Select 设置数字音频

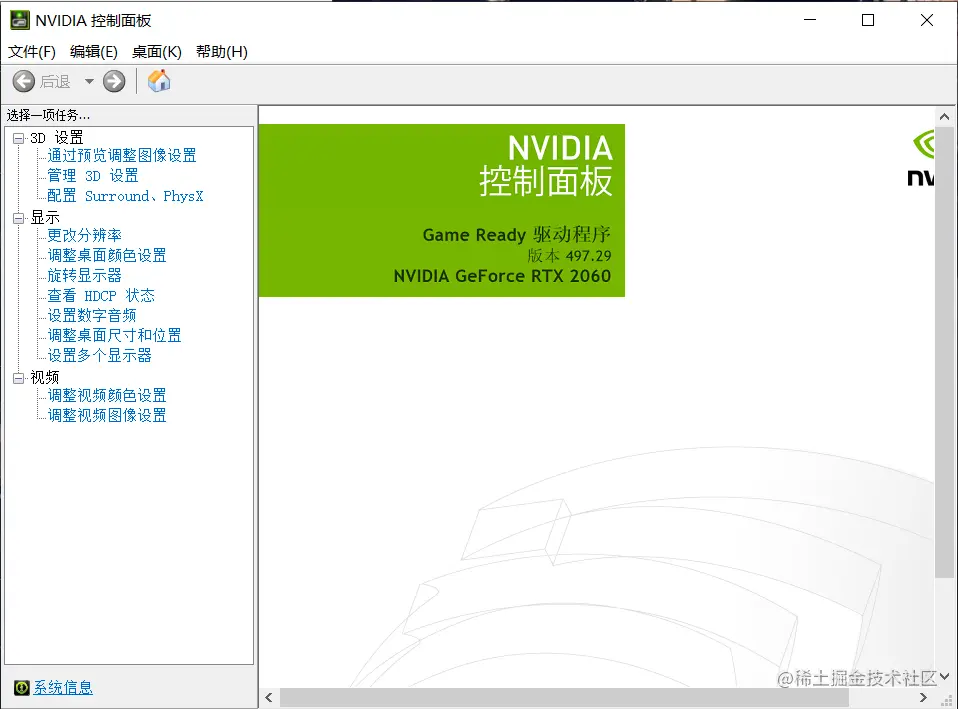(x=92, y=315)
